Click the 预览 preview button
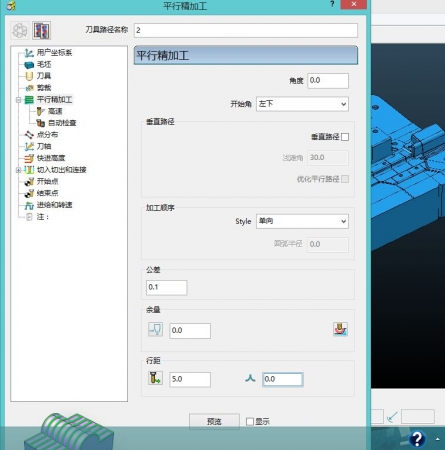 (x=214, y=421)
